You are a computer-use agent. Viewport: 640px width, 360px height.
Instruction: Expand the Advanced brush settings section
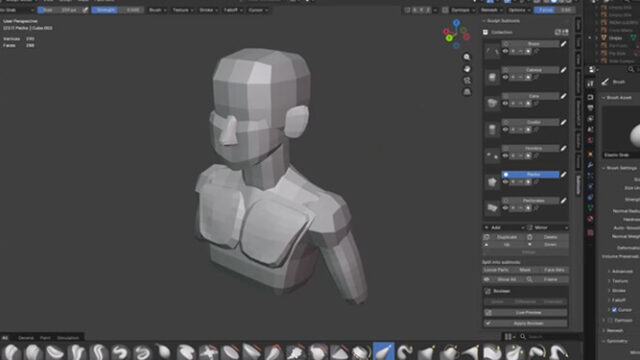click(620, 271)
